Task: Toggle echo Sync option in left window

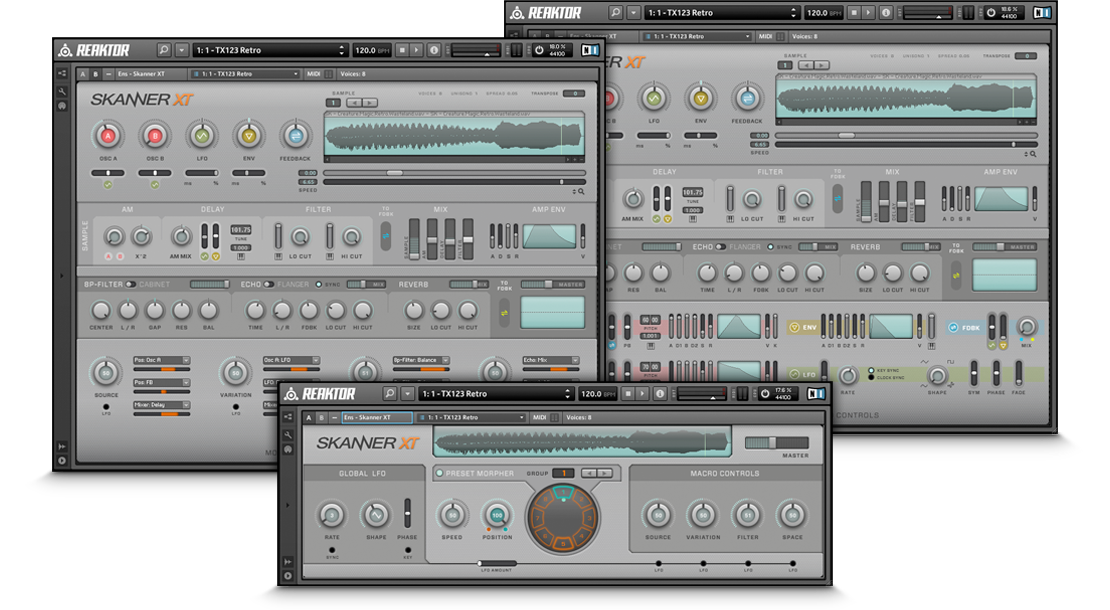Action: (319, 284)
